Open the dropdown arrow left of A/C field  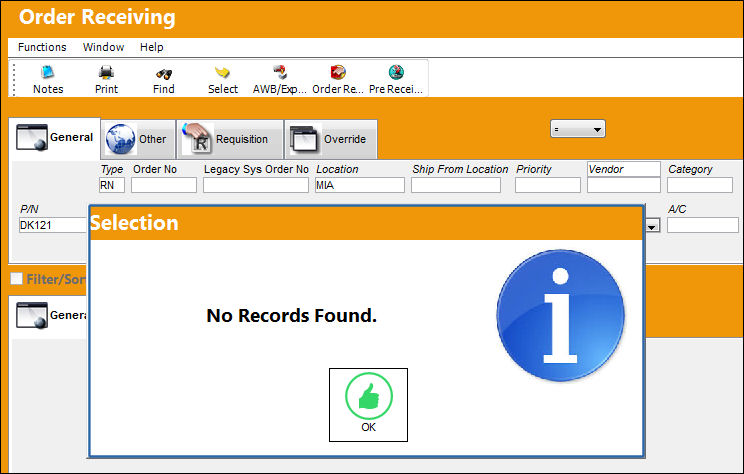point(652,227)
